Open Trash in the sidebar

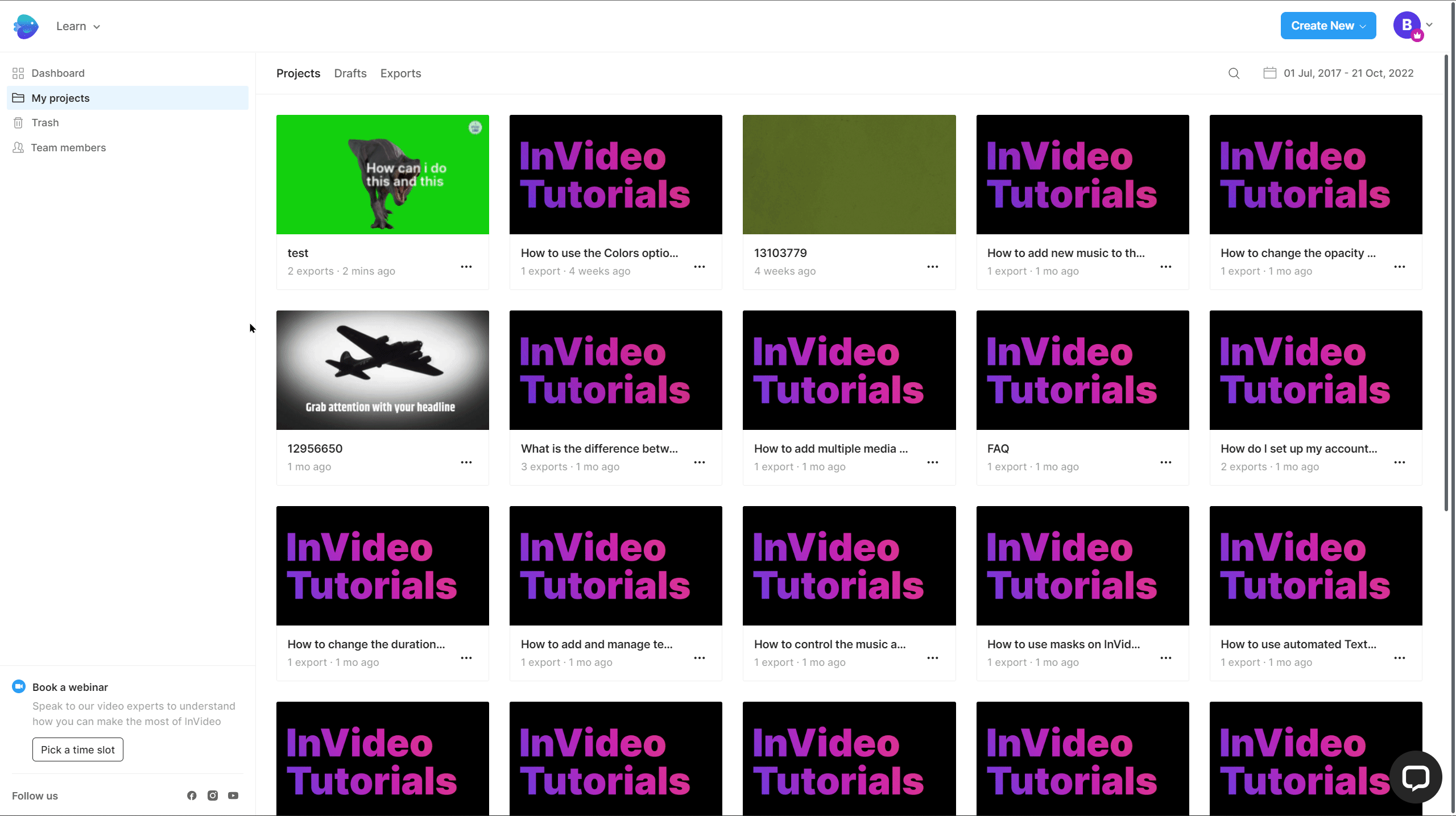(127, 123)
